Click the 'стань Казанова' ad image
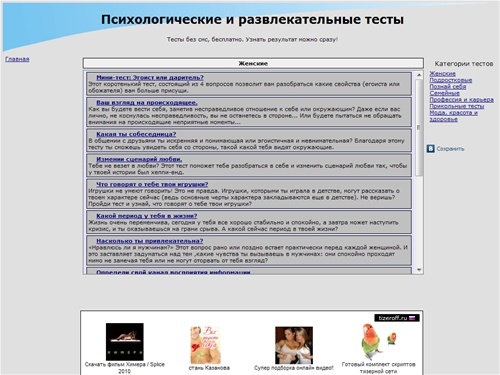 pos(205,345)
